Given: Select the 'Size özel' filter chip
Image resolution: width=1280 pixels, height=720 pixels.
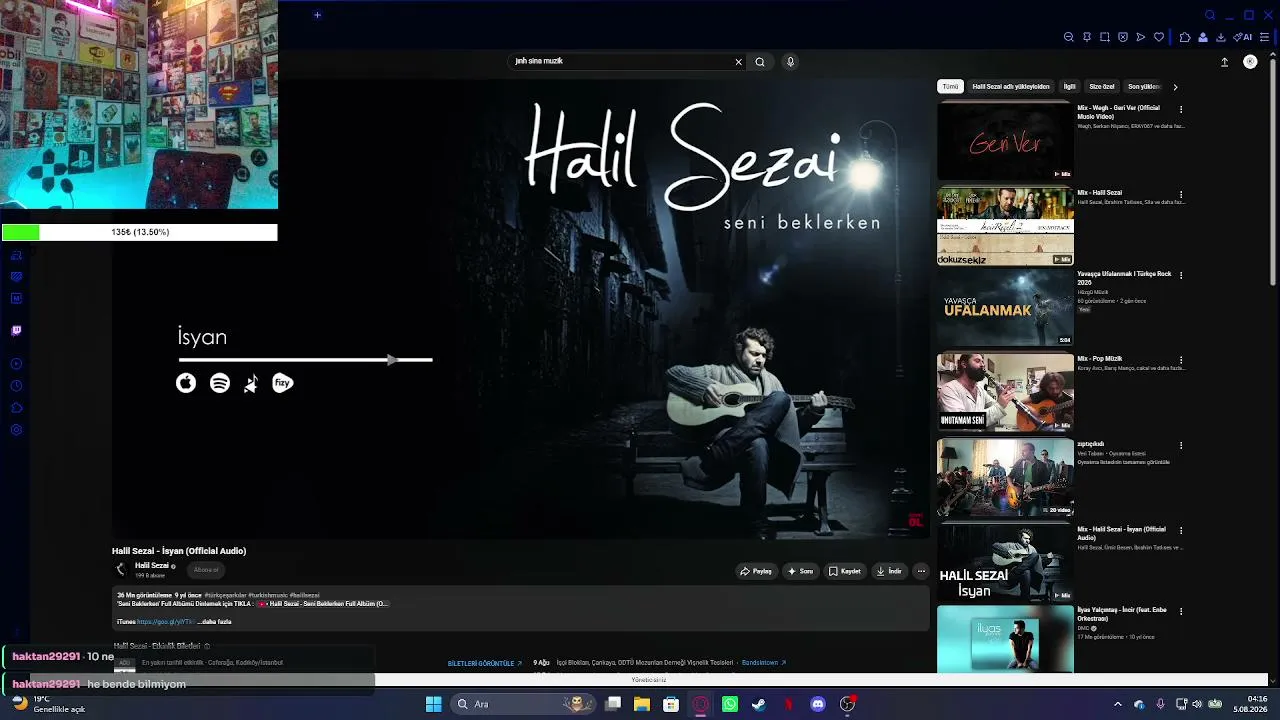Looking at the screenshot, I should (x=1102, y=86).
